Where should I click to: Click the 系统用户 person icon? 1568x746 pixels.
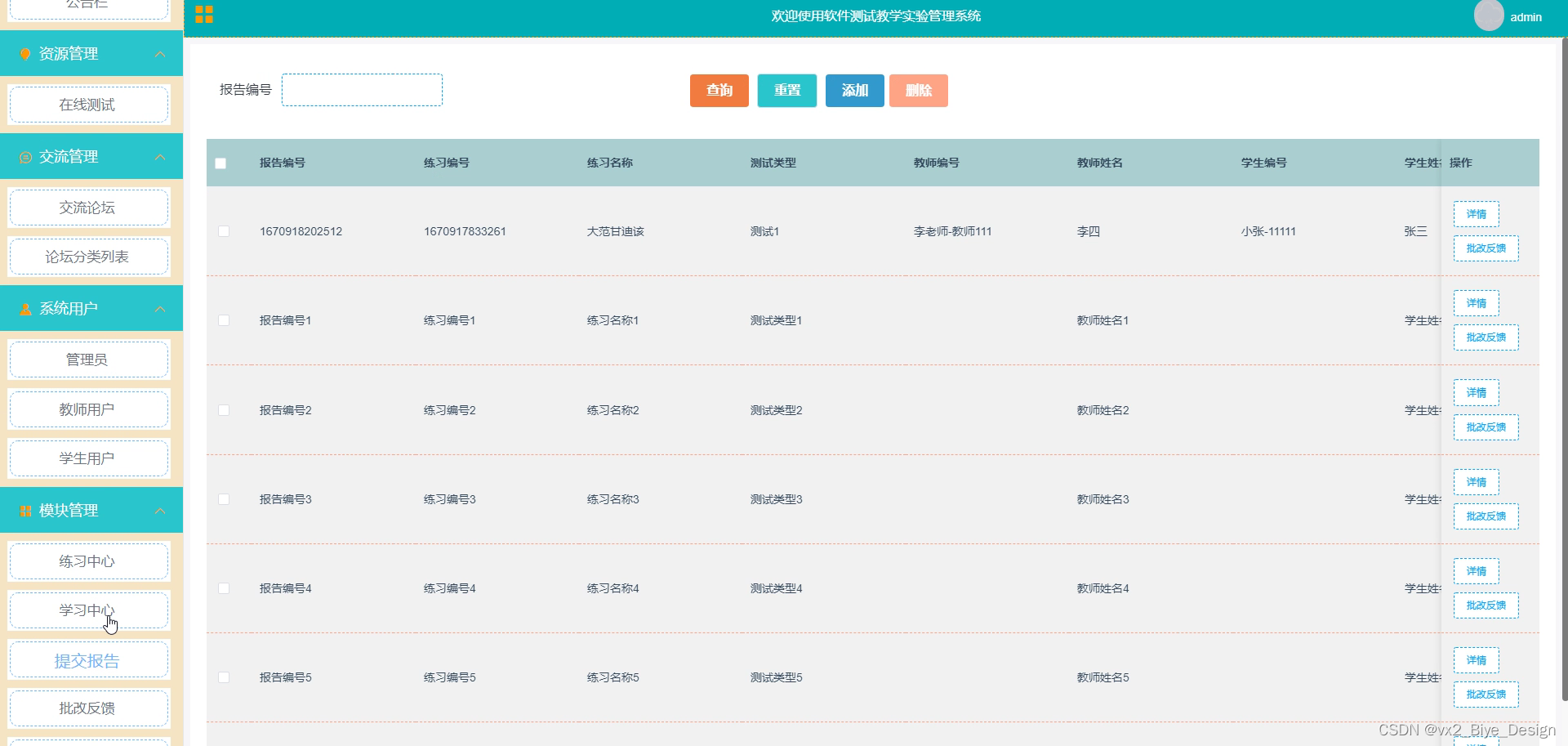tap(25, 309)
